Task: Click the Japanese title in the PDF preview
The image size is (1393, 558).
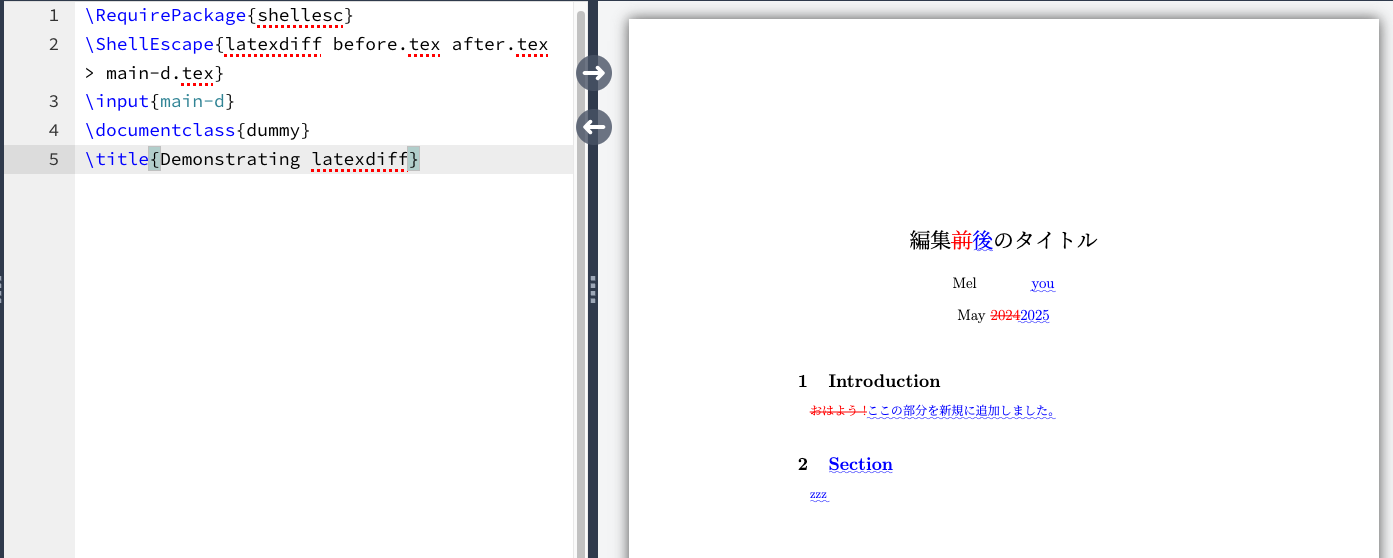Action: tap(1003, 240)
